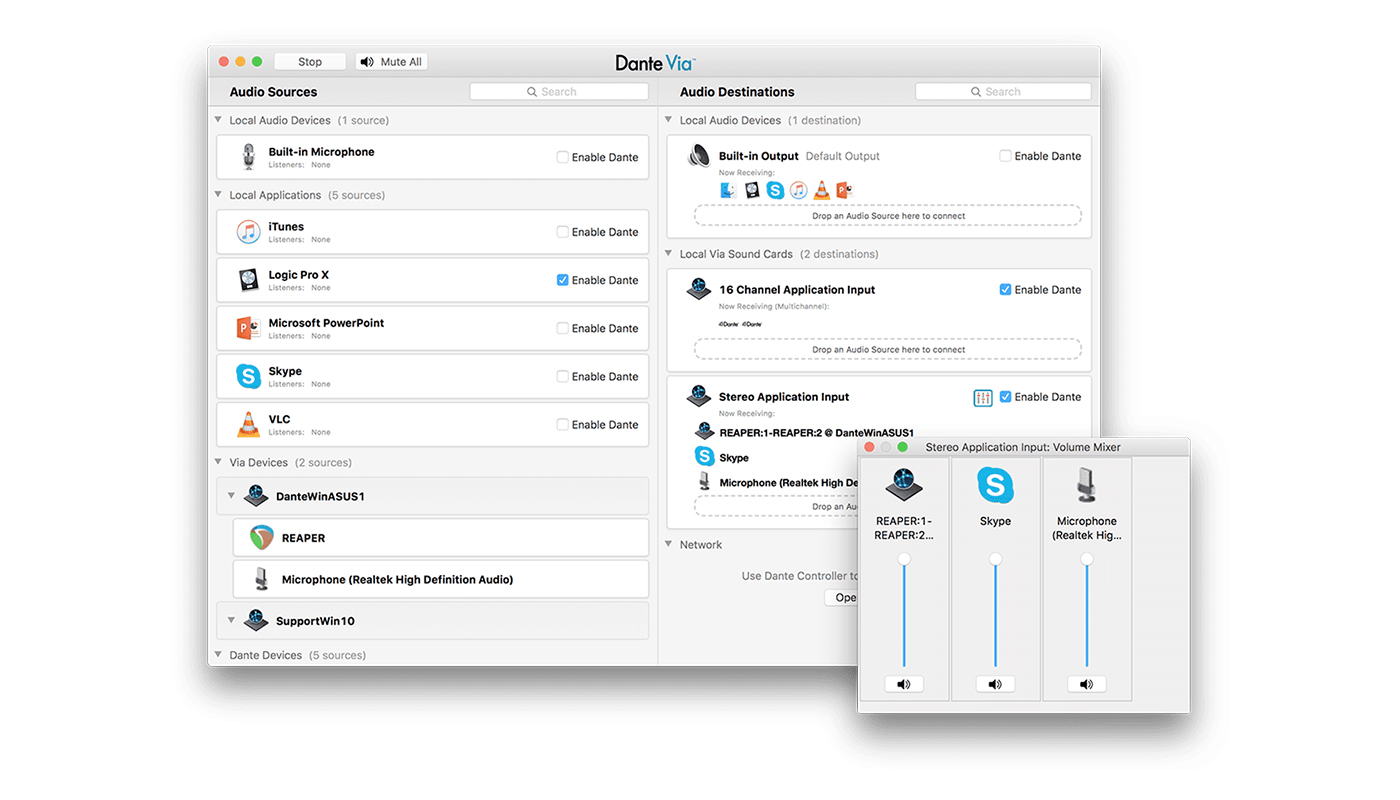The image size is (1400, 800).
Task: Click the Built-in Output speaker icon
Action: (x=698, y=156)
